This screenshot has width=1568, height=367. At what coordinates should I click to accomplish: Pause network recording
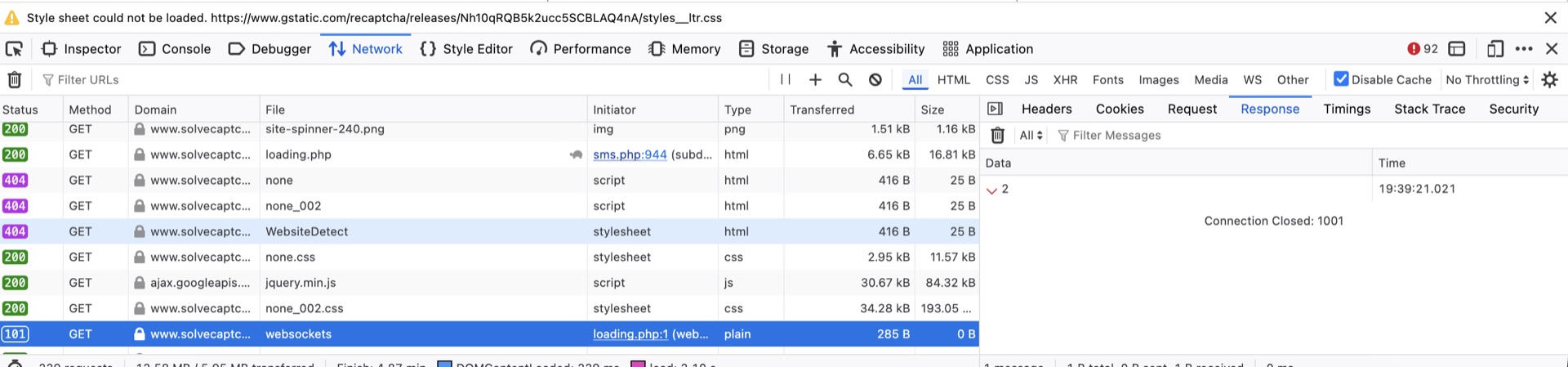pos(786,79)
